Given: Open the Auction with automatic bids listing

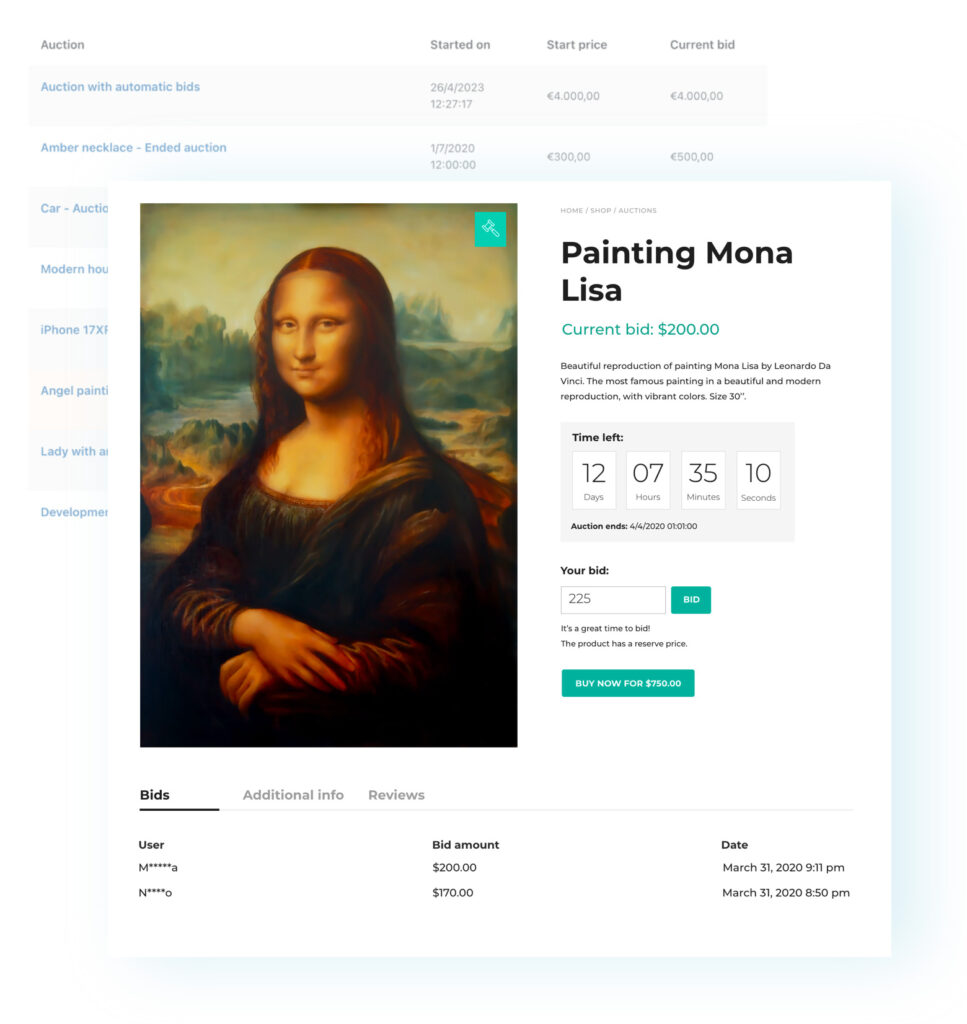Looking at the screenshot, I should pos(120,87).
